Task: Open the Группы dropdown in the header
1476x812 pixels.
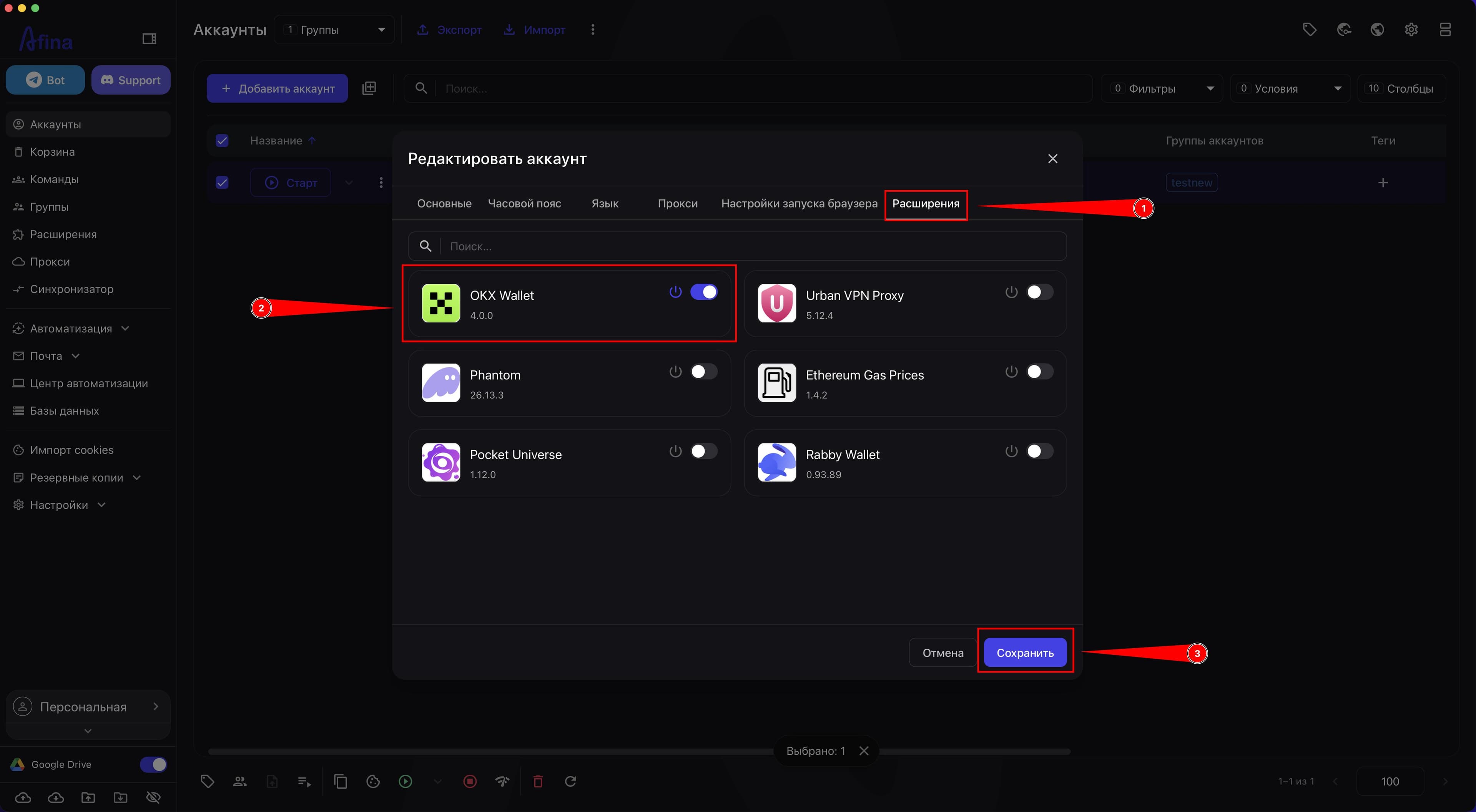Action: pos(335,29)
